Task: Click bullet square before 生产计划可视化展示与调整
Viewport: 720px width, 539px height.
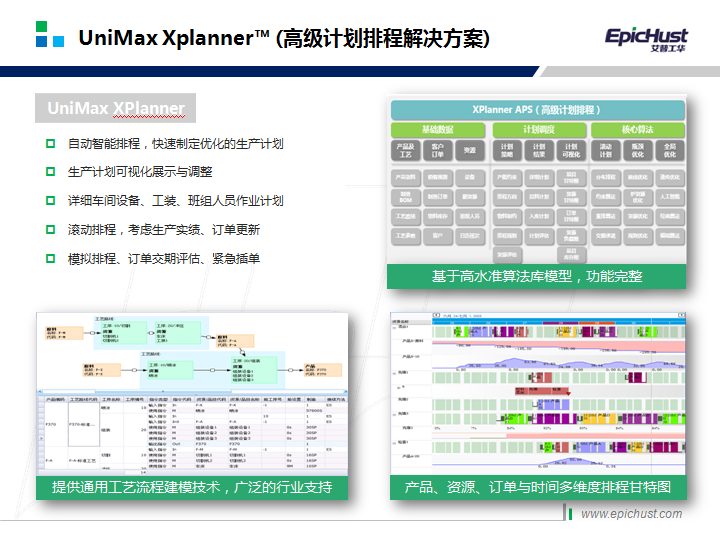Action: click(x=51, y=172)
